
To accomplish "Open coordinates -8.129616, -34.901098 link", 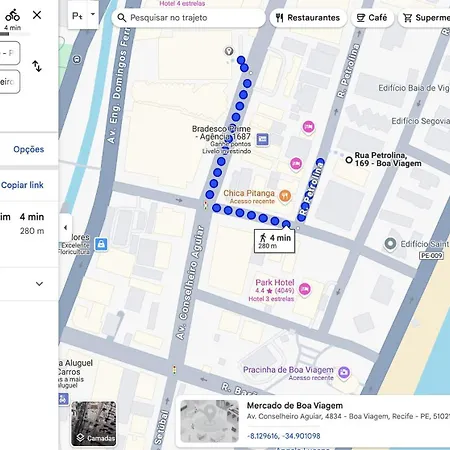I will 284,436.
